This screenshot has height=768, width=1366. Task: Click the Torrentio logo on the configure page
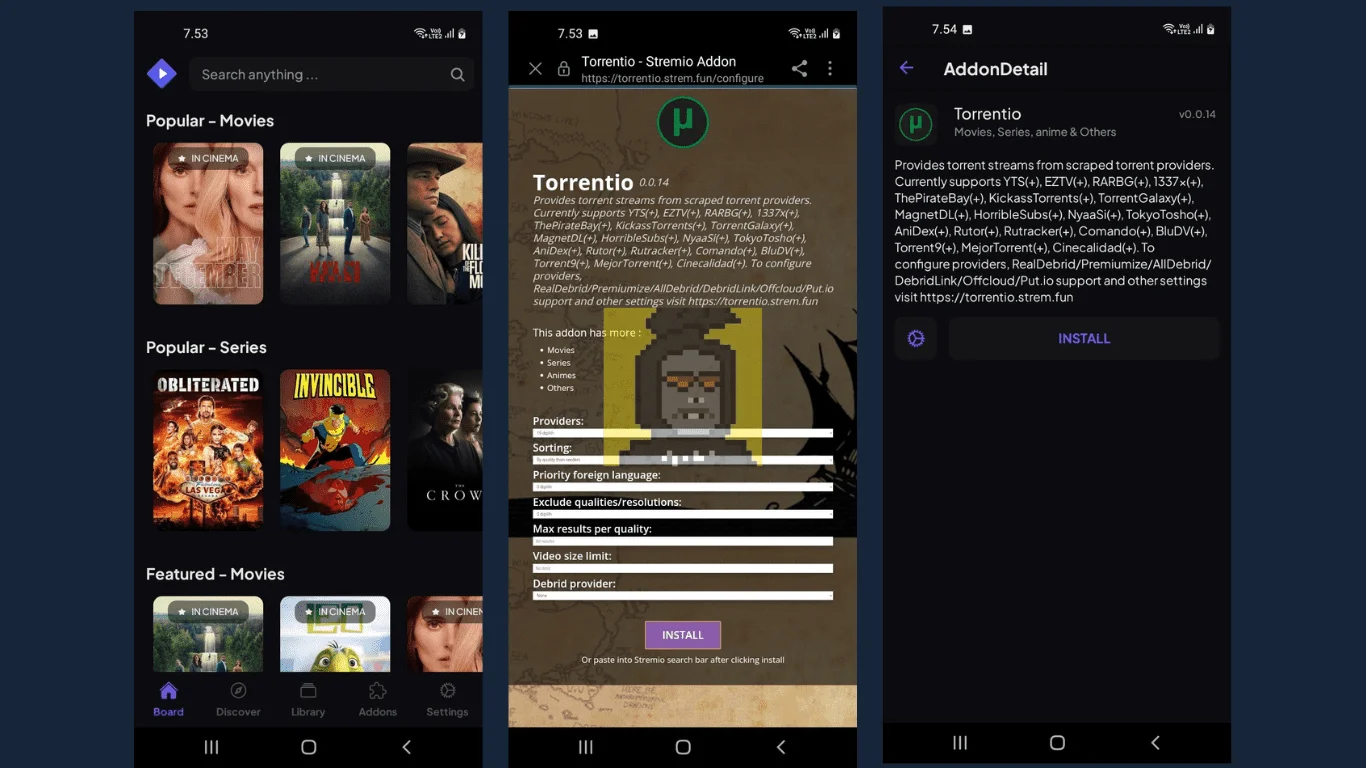click(x=683, y=123)
